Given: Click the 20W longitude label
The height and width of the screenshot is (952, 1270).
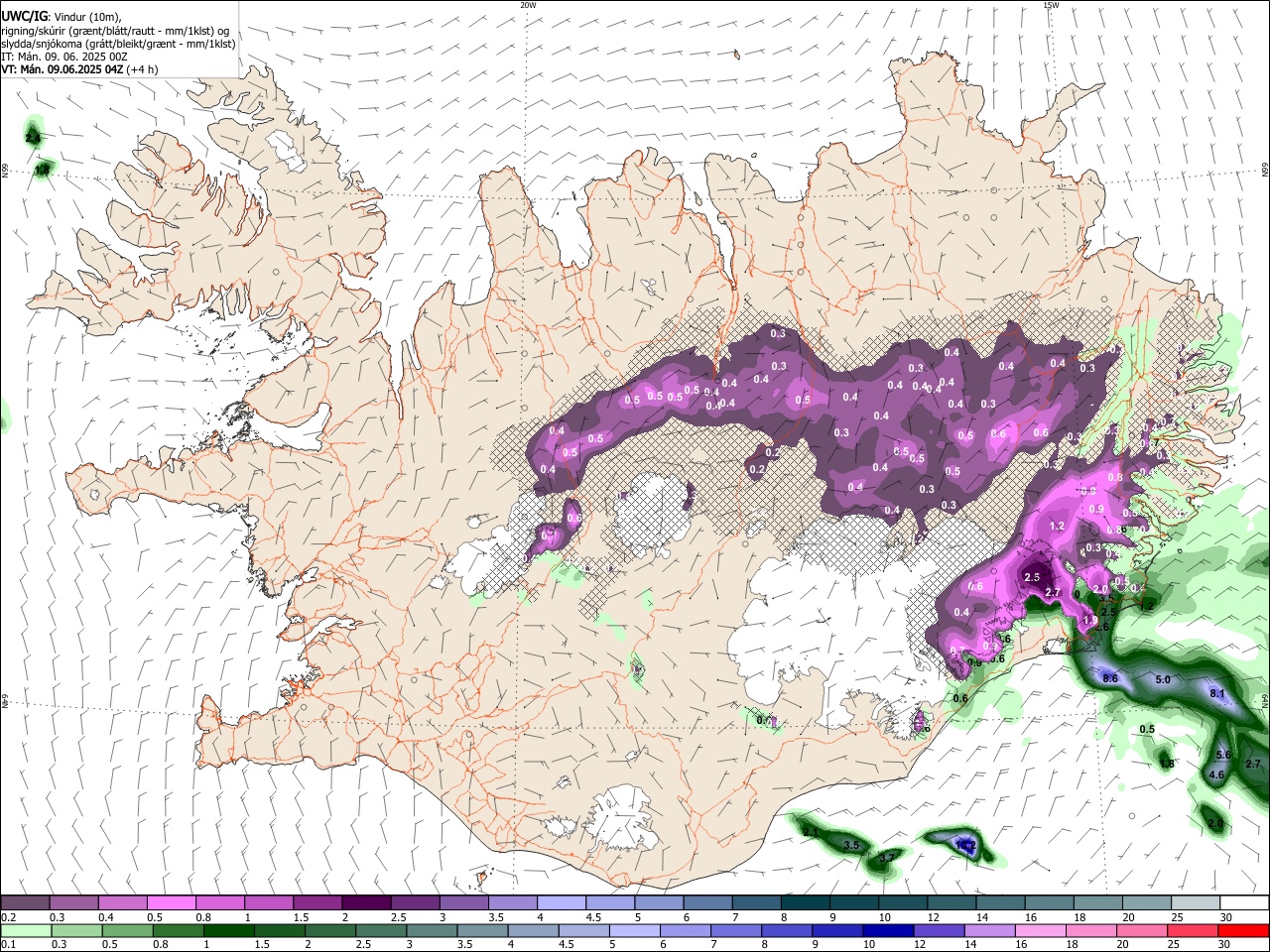Looking at the screenshot, I should point(528,5).
